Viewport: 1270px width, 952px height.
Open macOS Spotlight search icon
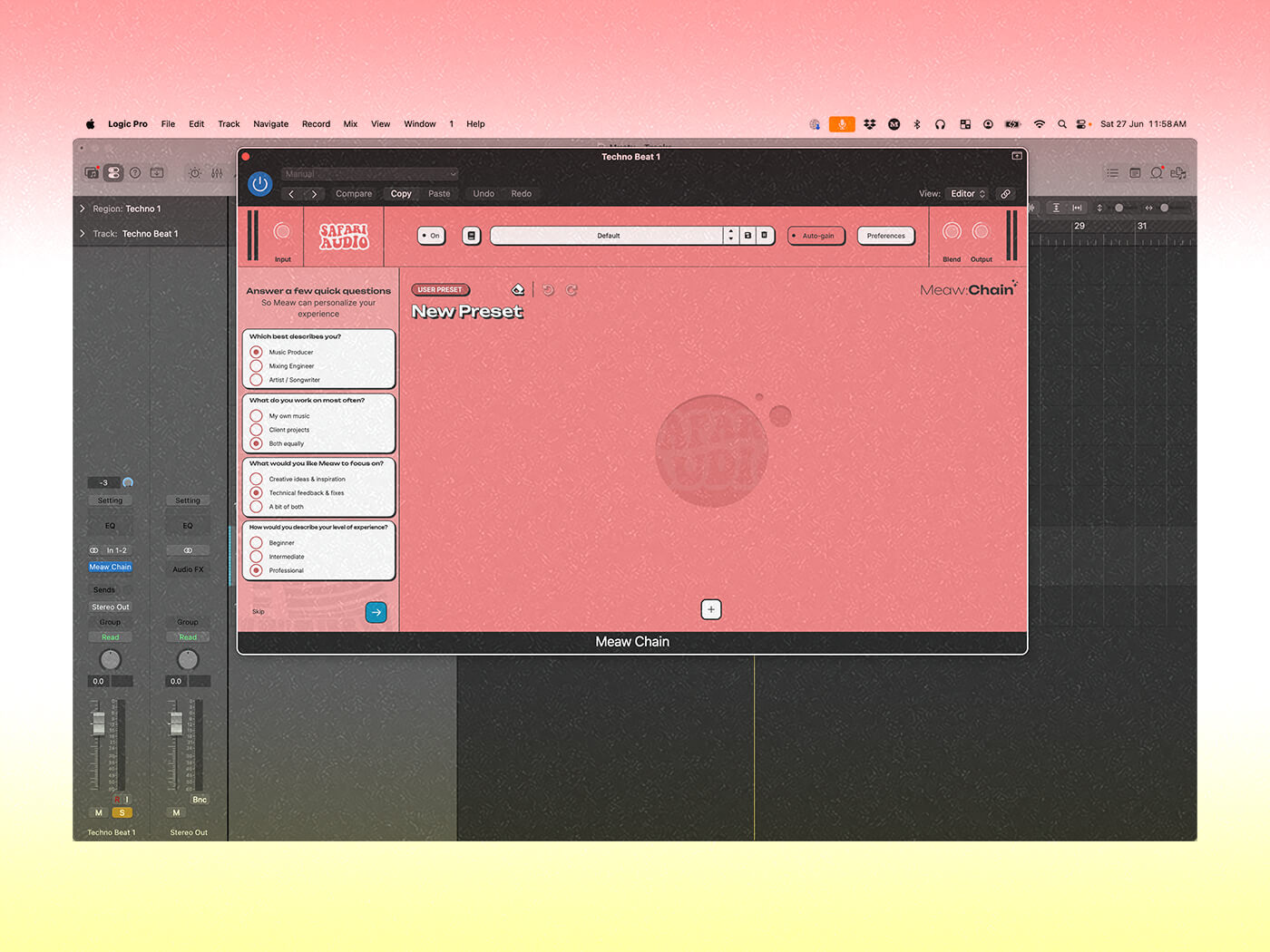click(x=1061, y=124)
